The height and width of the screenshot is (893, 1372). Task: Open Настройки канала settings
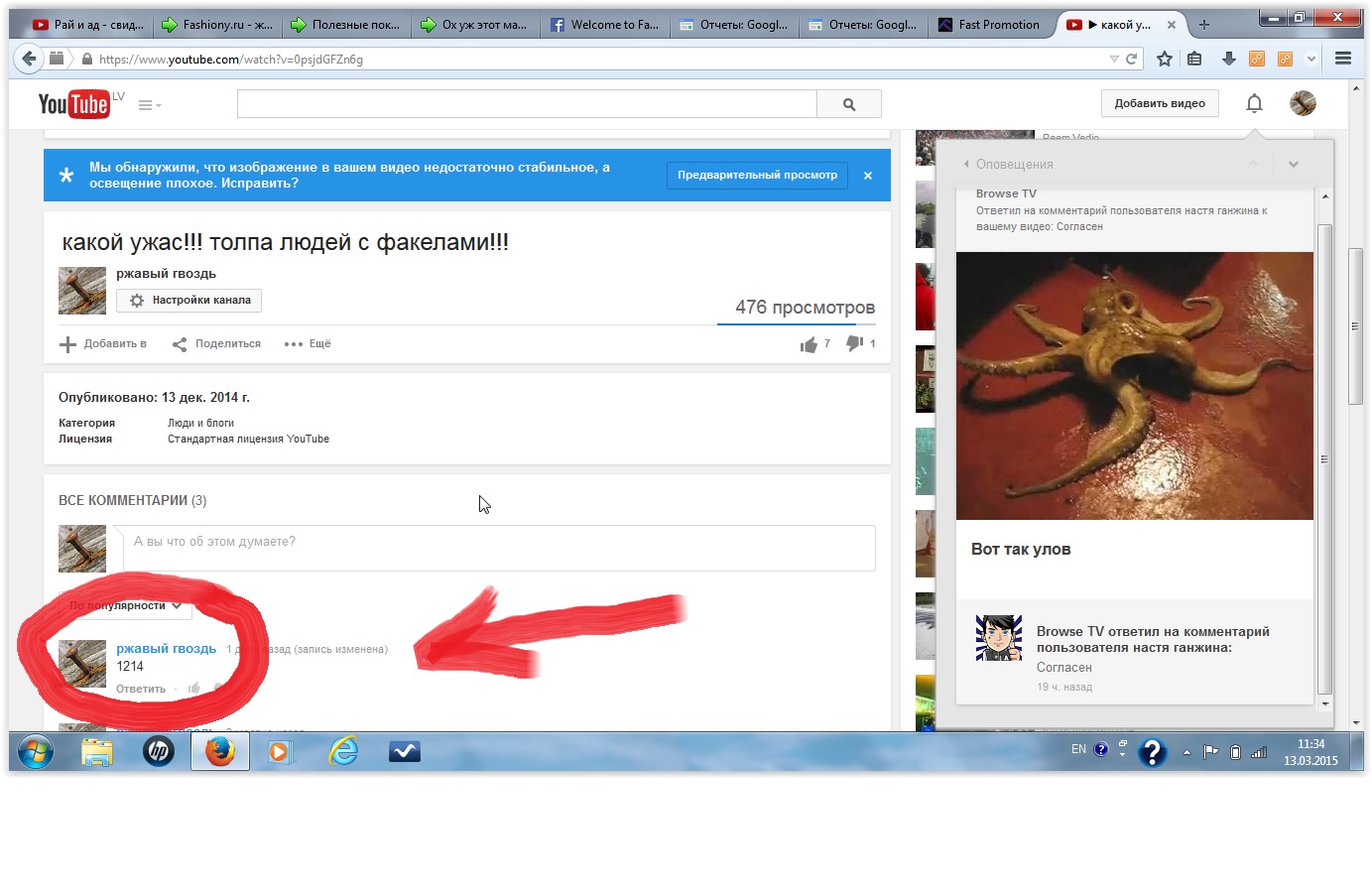pyautogui.click(x=189, y=300)
